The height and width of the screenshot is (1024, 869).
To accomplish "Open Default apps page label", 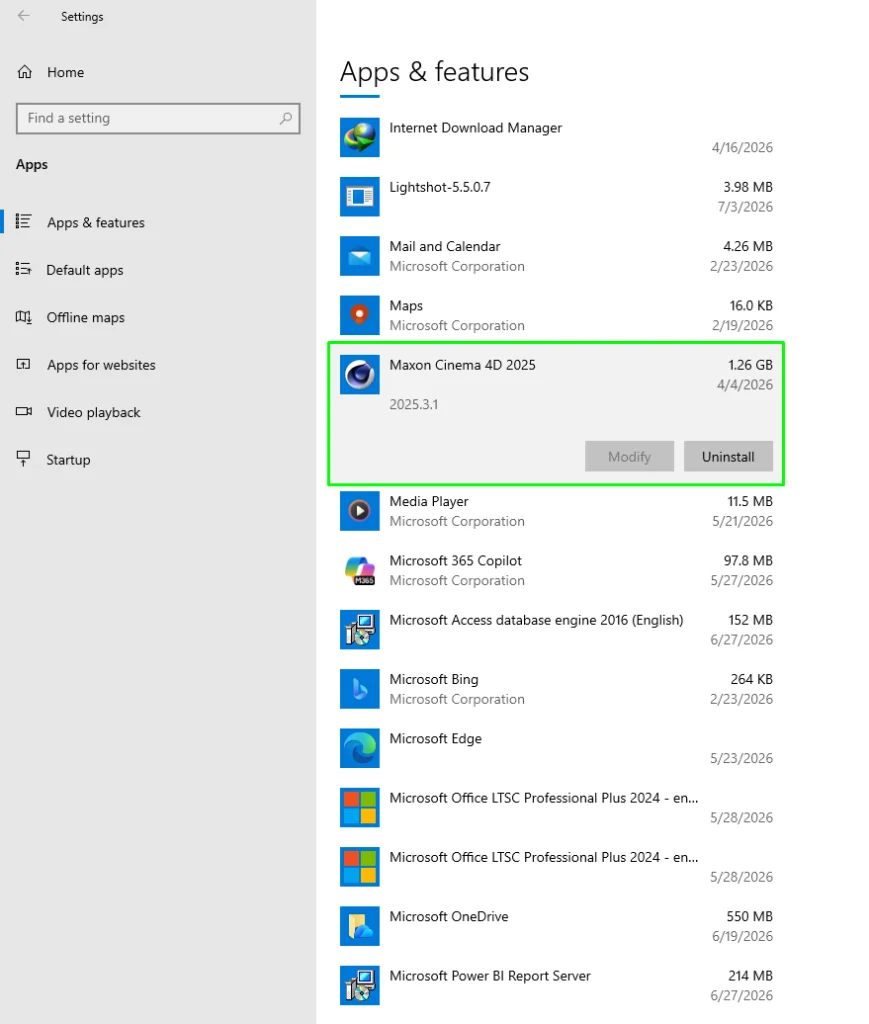I will 85,270.
